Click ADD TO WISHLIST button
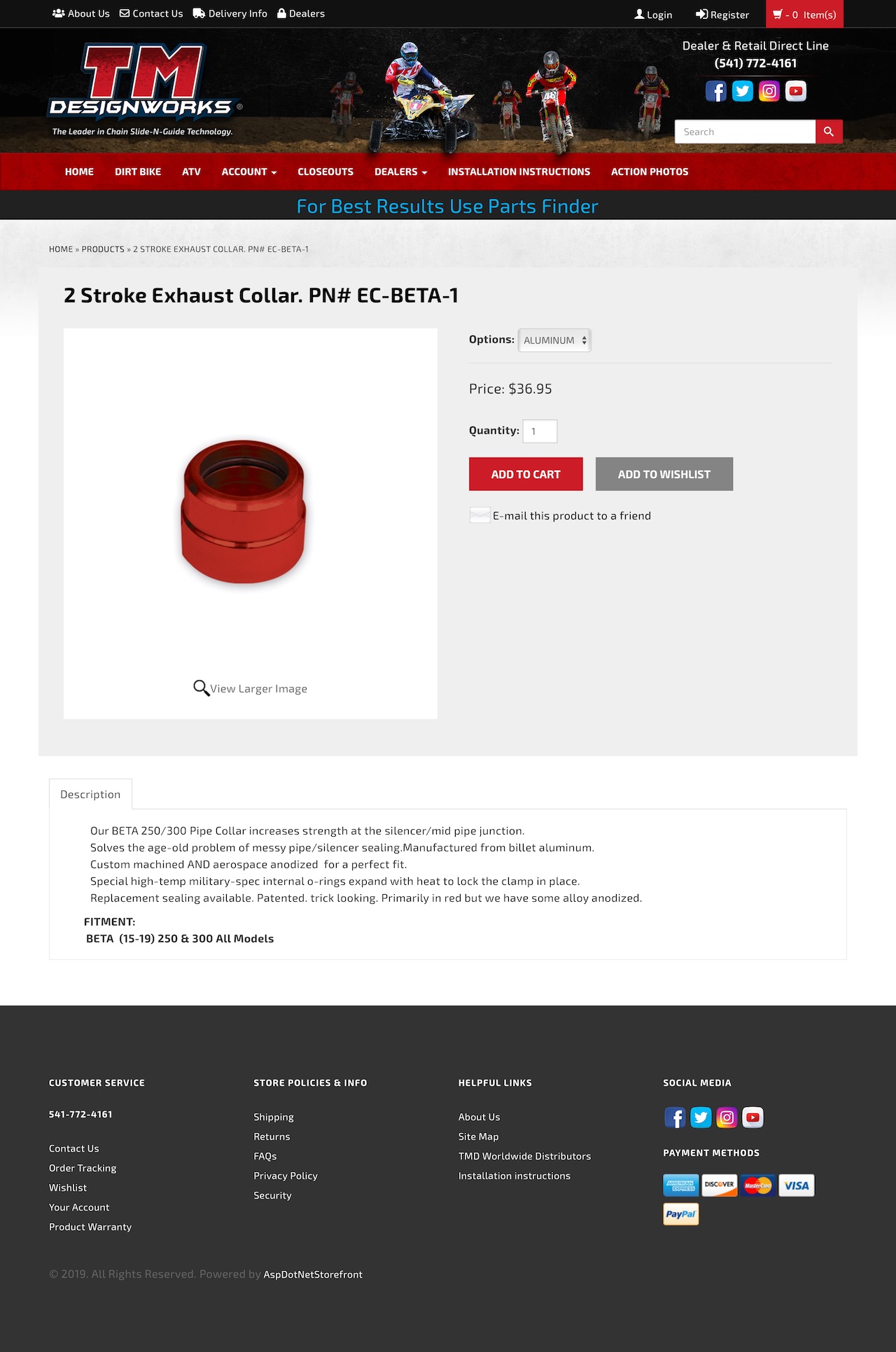 click(664, 474)
